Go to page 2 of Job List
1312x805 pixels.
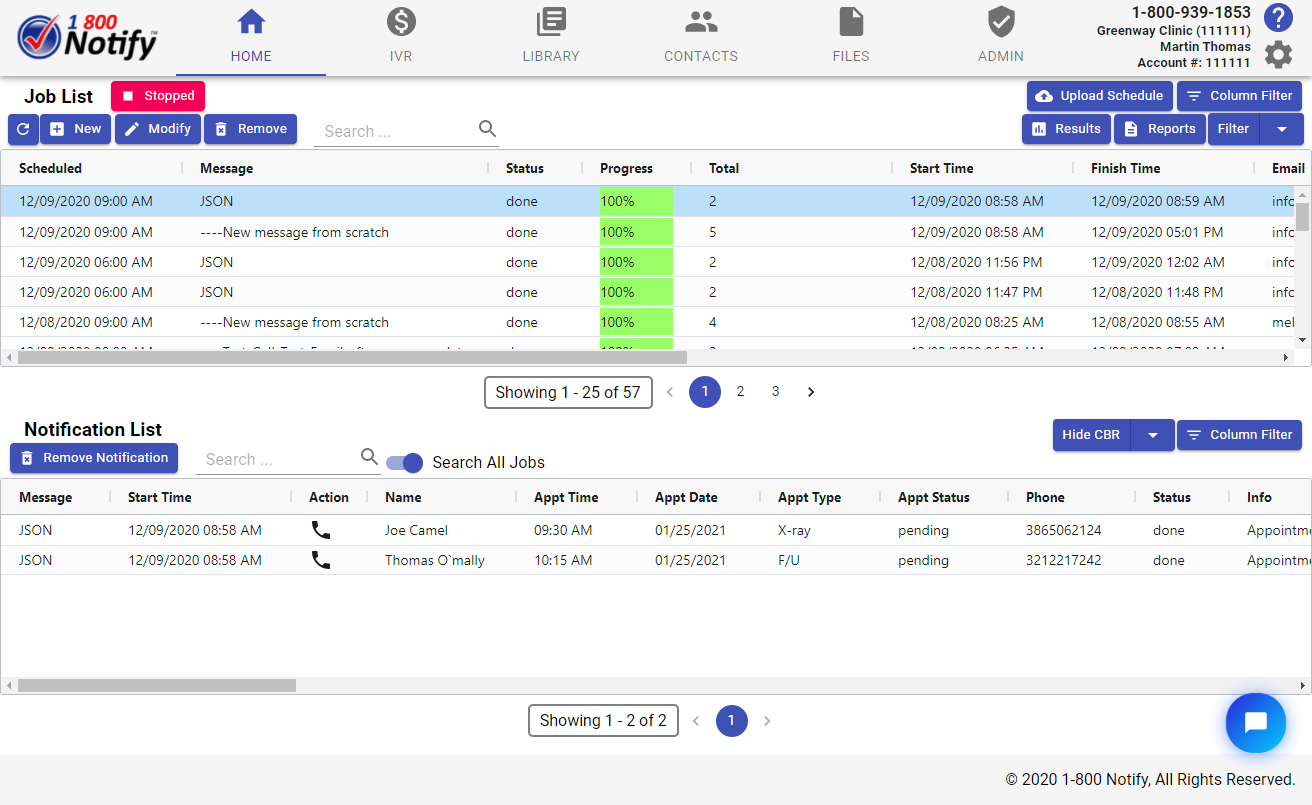point(740,392)
